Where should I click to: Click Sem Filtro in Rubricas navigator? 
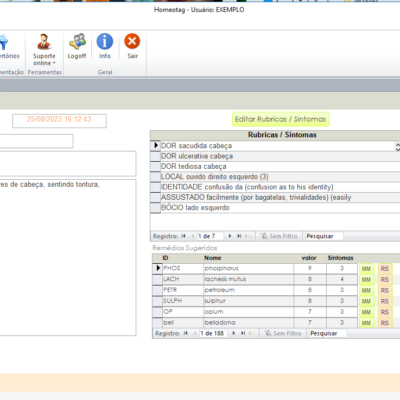tap(279, 236)
